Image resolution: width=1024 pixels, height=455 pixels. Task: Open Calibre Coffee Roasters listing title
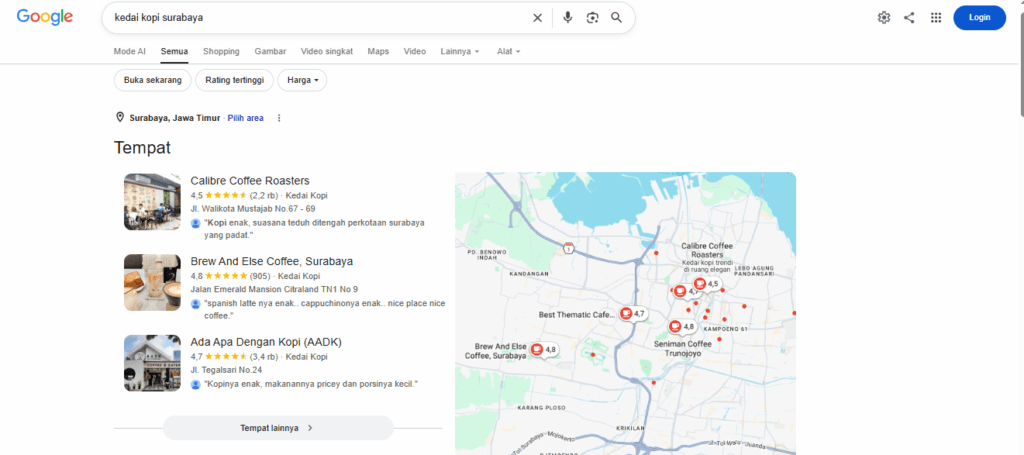tap(250, 181)
